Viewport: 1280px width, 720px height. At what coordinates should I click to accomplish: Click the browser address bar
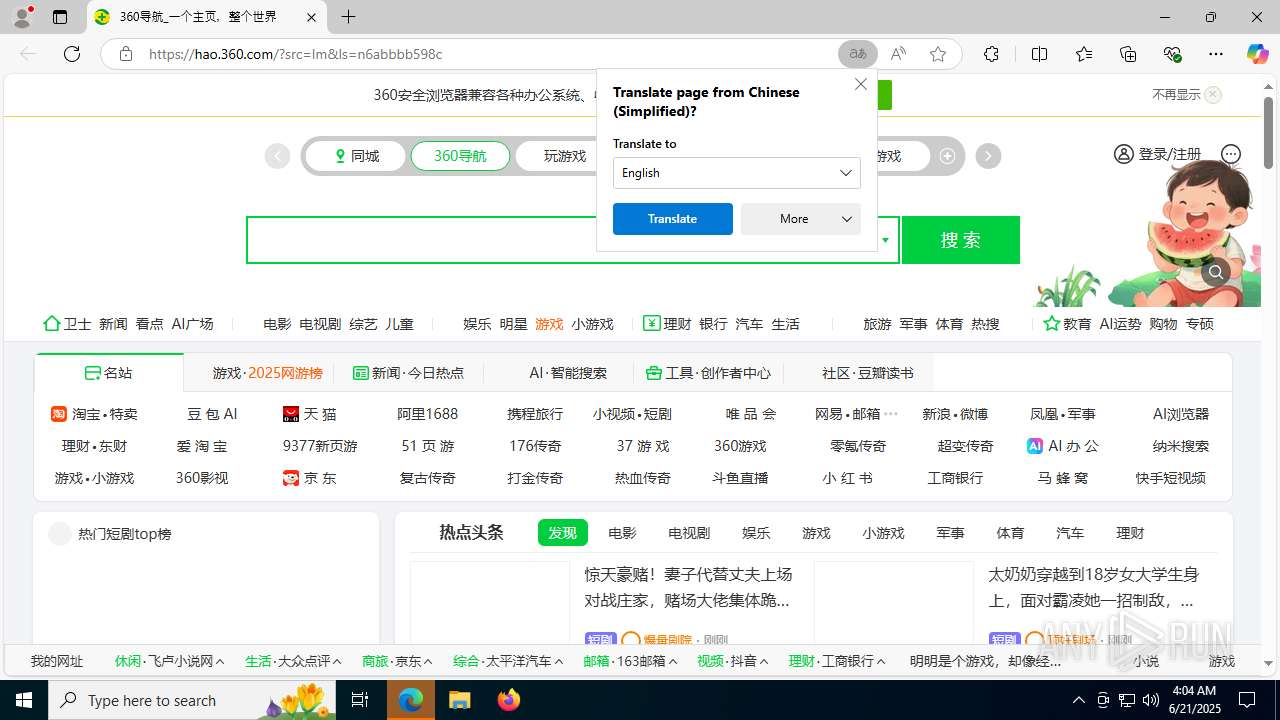490,54
